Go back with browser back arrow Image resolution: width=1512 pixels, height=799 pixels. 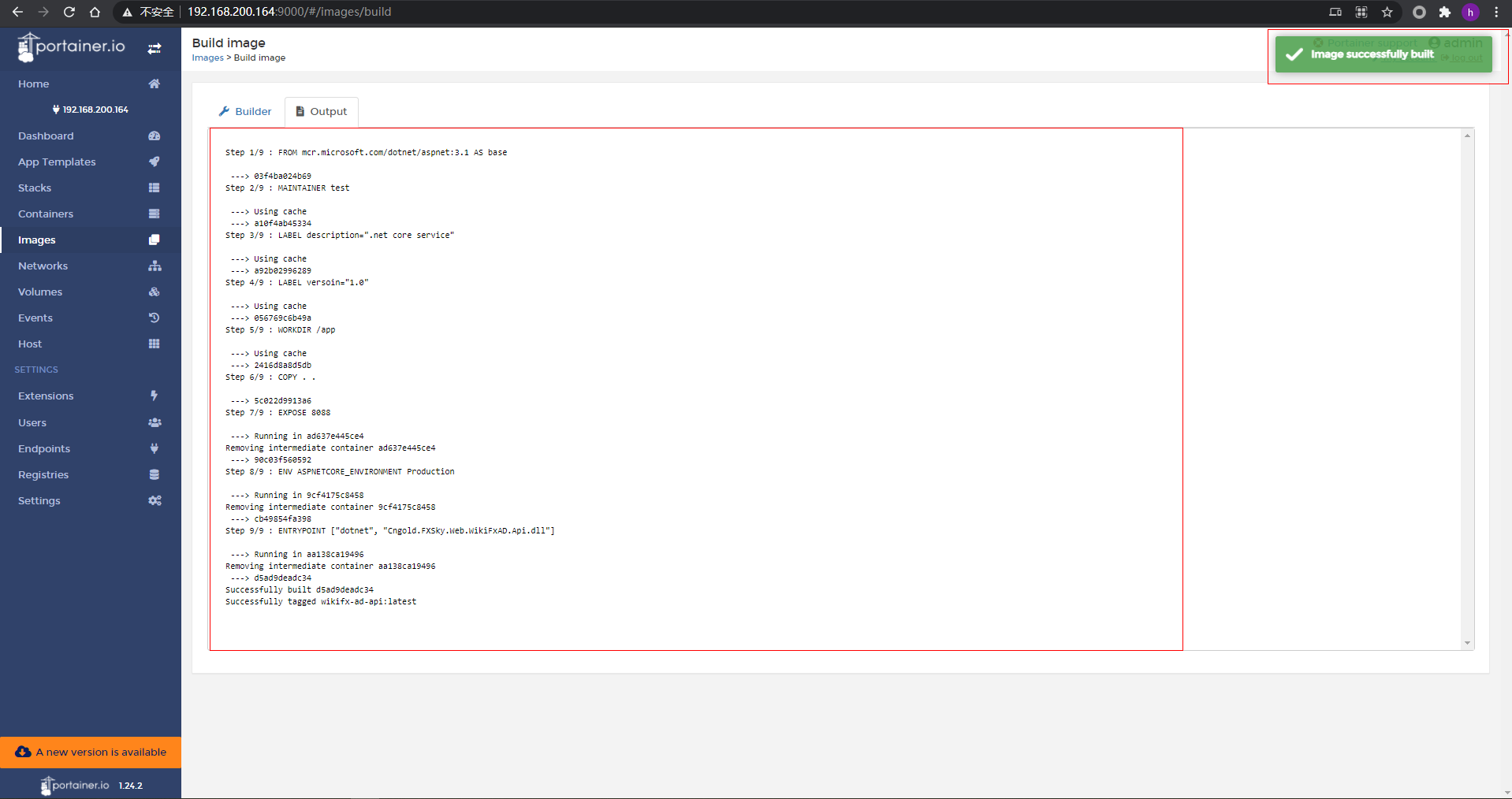17,12
